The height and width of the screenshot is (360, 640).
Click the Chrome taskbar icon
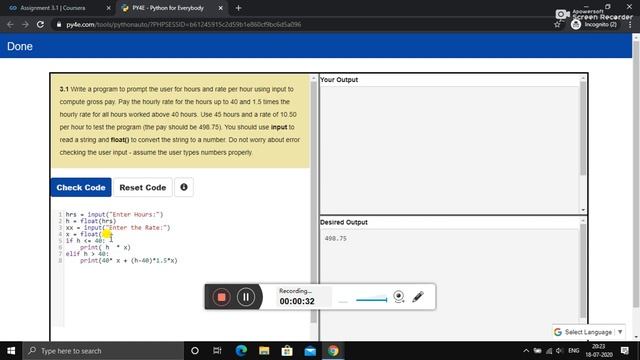(333, 351)
